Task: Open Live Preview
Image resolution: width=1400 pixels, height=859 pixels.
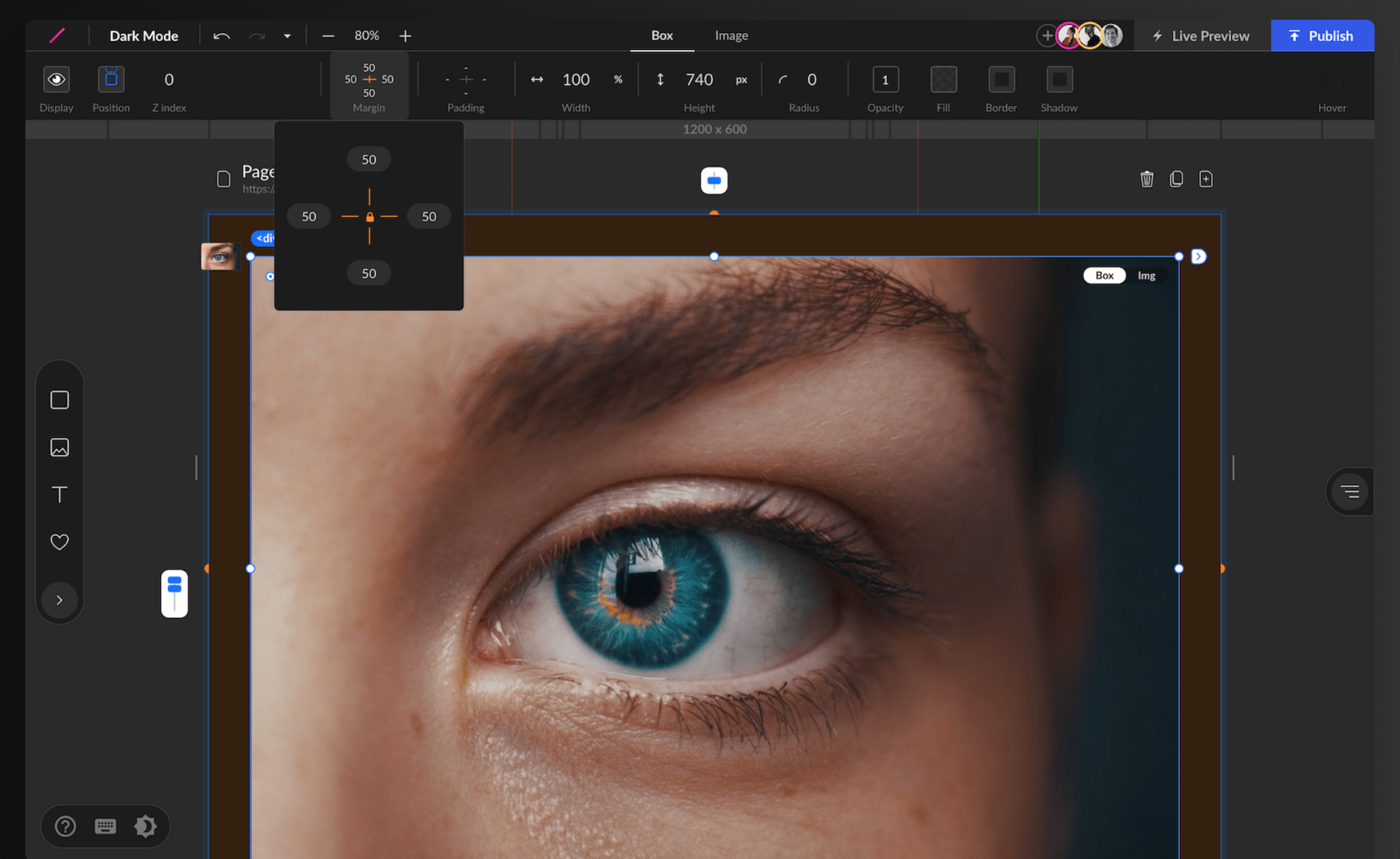Action: click(x=1201, y=35)
